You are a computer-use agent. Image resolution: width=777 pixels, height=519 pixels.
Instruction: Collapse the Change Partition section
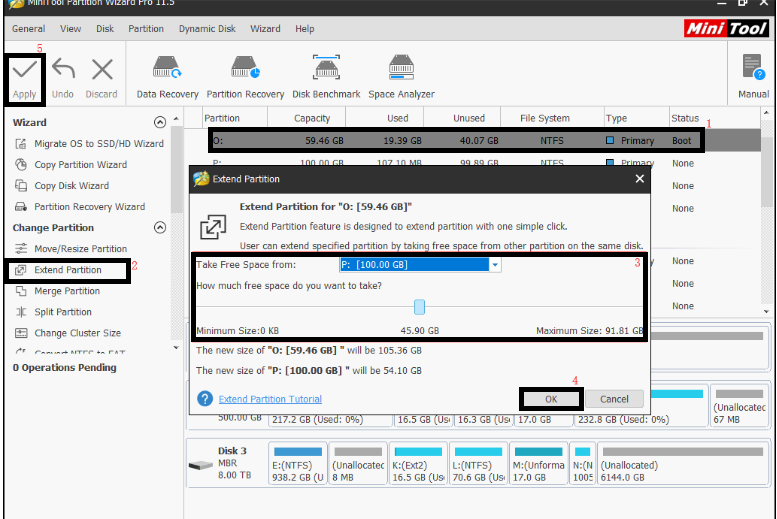[160, 228]
